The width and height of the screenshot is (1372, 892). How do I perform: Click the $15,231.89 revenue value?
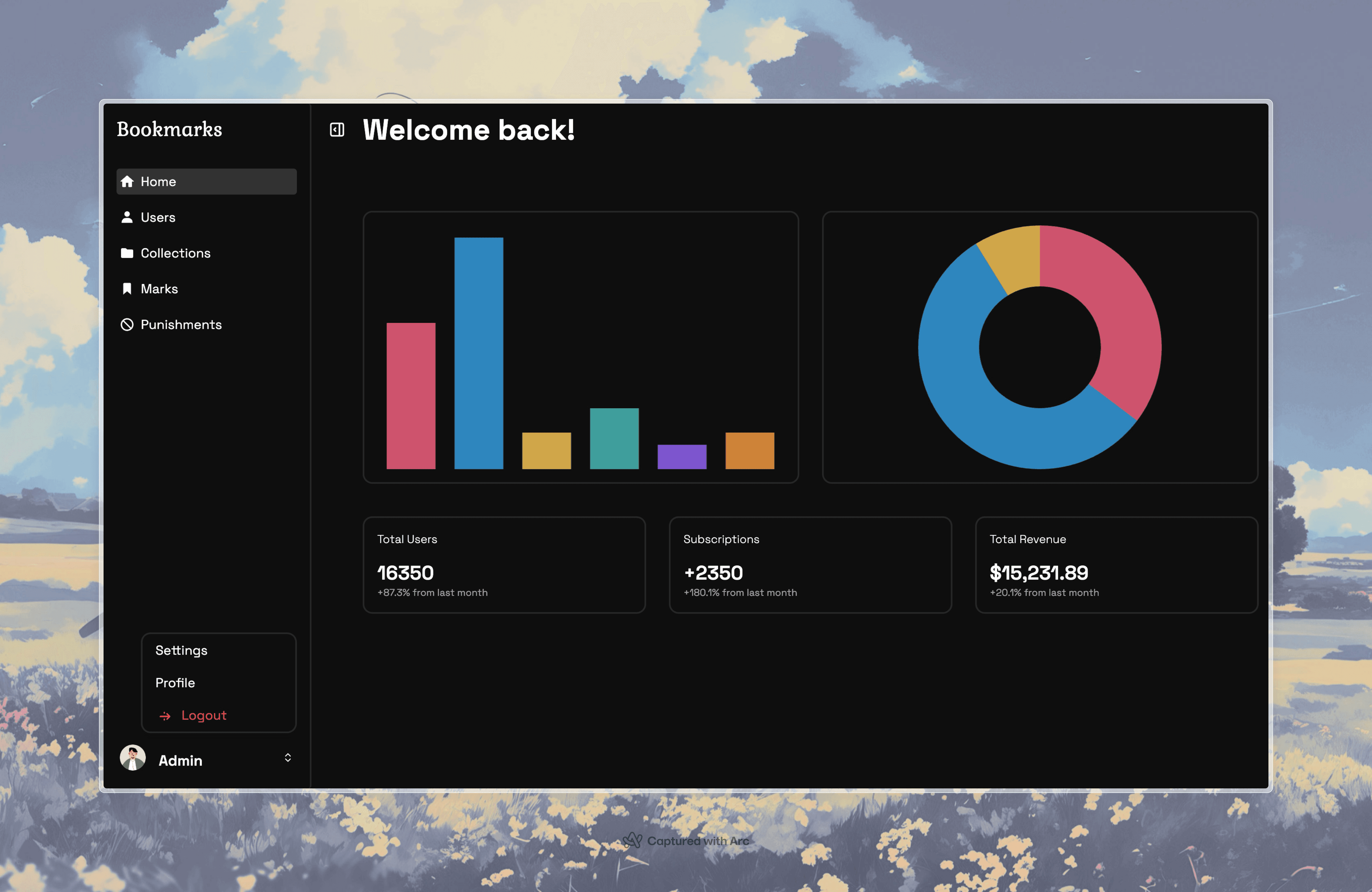pos(1039,573)
